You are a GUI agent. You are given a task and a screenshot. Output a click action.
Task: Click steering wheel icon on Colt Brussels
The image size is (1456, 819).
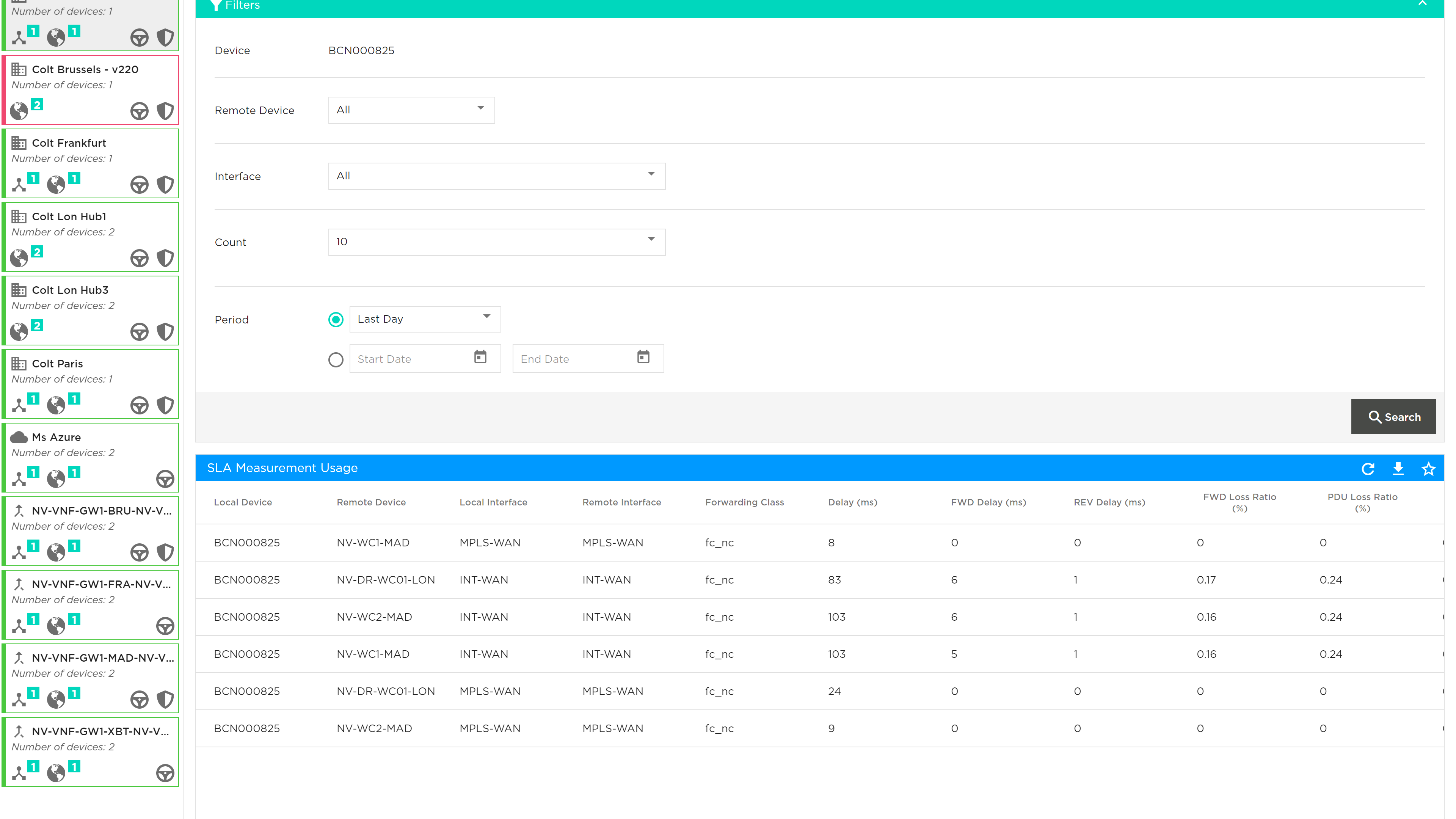[139, 111]
